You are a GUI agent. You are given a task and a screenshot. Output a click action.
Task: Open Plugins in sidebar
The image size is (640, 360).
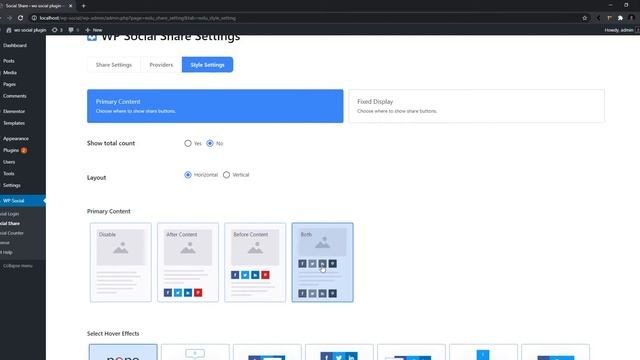point(11,150)
